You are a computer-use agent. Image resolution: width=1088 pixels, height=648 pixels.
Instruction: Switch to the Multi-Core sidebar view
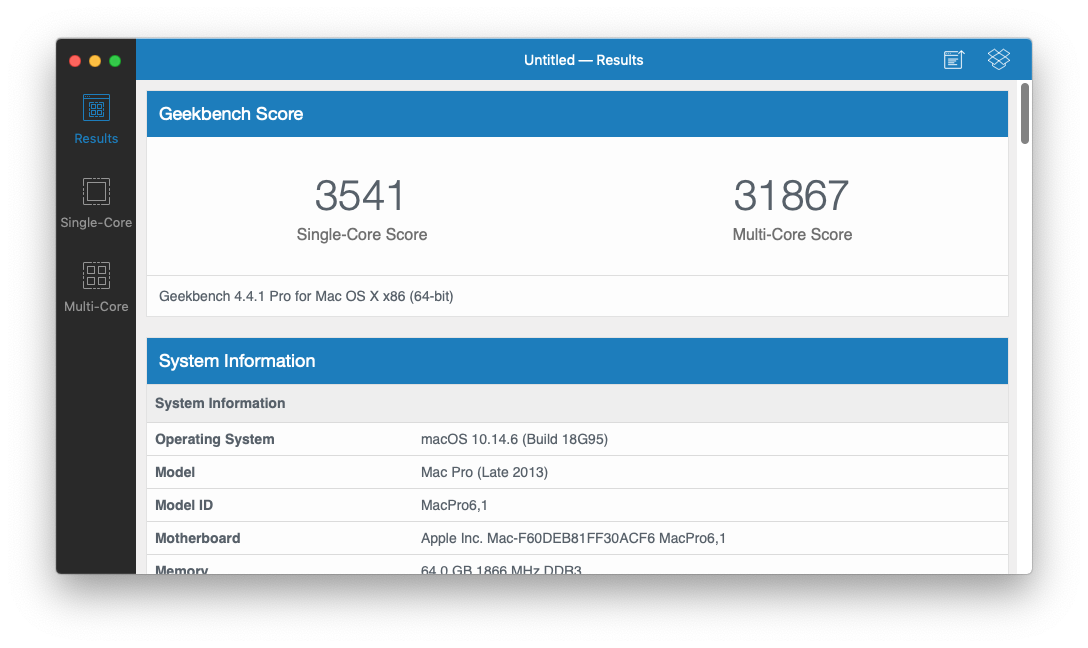pos(96,287)
